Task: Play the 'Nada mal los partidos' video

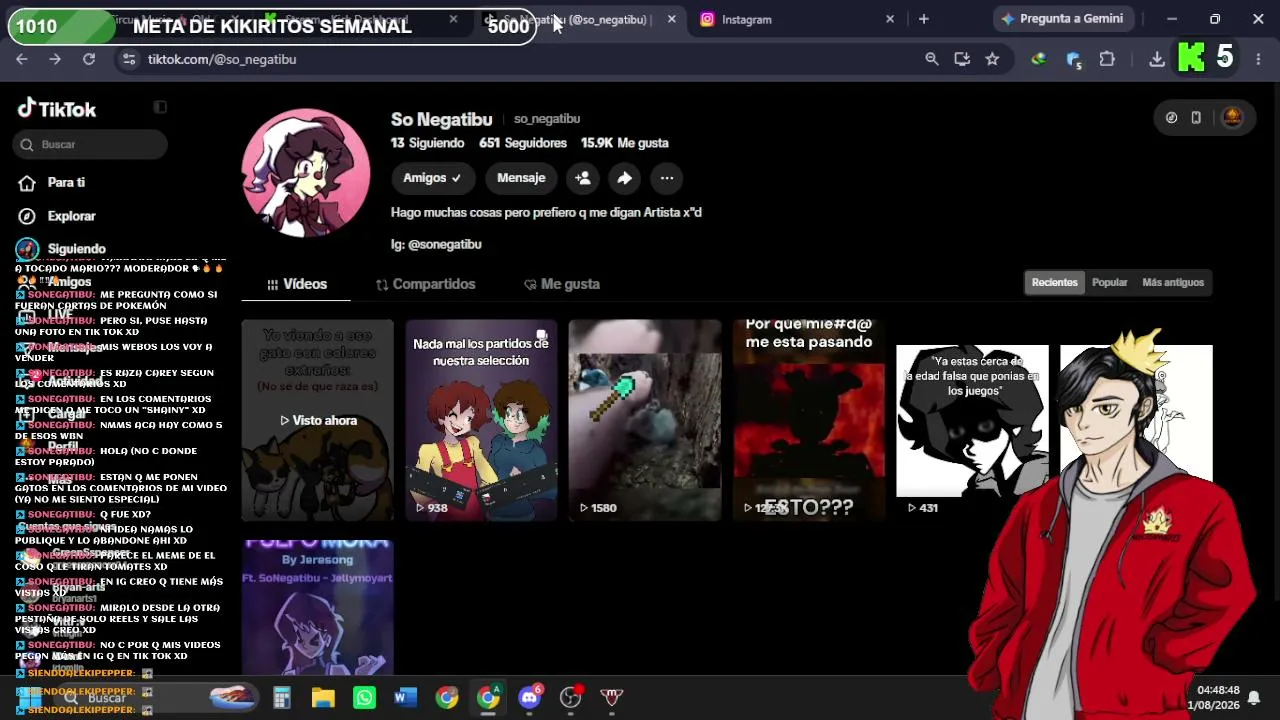Action: (481, 420)
